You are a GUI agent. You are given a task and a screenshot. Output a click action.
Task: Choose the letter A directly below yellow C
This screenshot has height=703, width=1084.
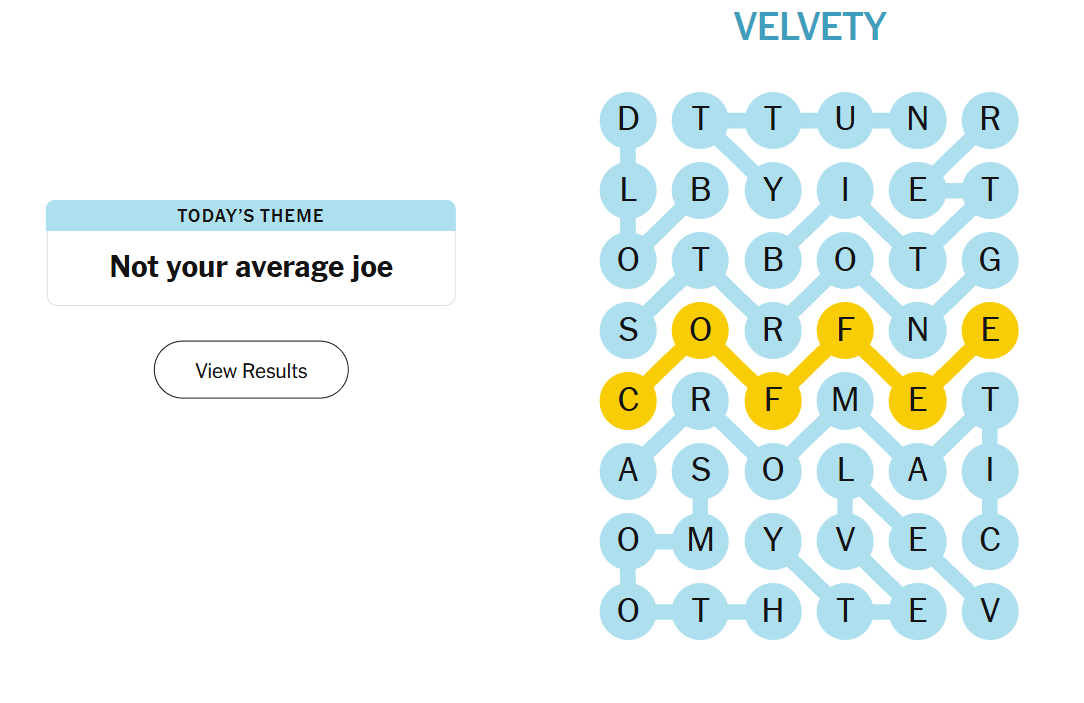tap(628, 470)
